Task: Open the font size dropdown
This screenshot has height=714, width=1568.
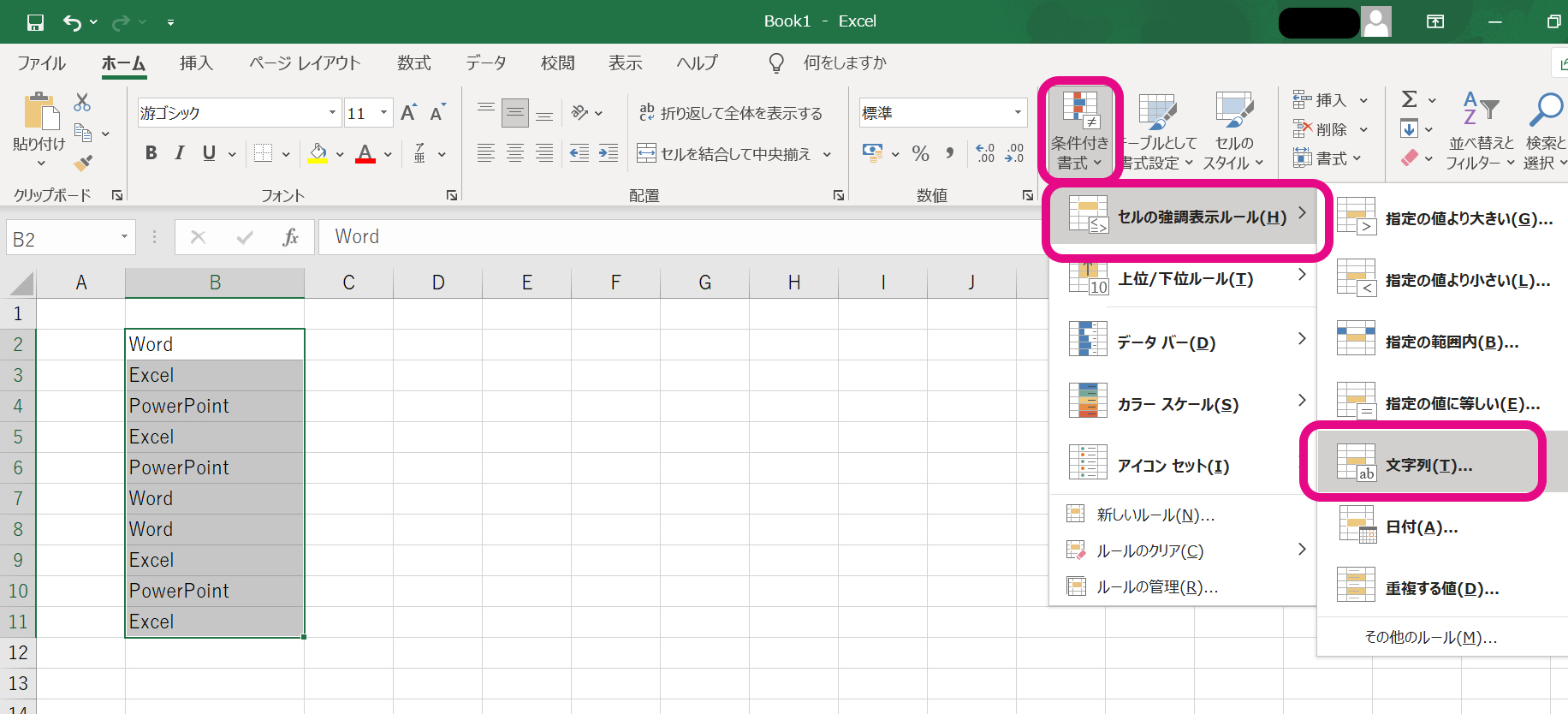Action: coord(383,112)
